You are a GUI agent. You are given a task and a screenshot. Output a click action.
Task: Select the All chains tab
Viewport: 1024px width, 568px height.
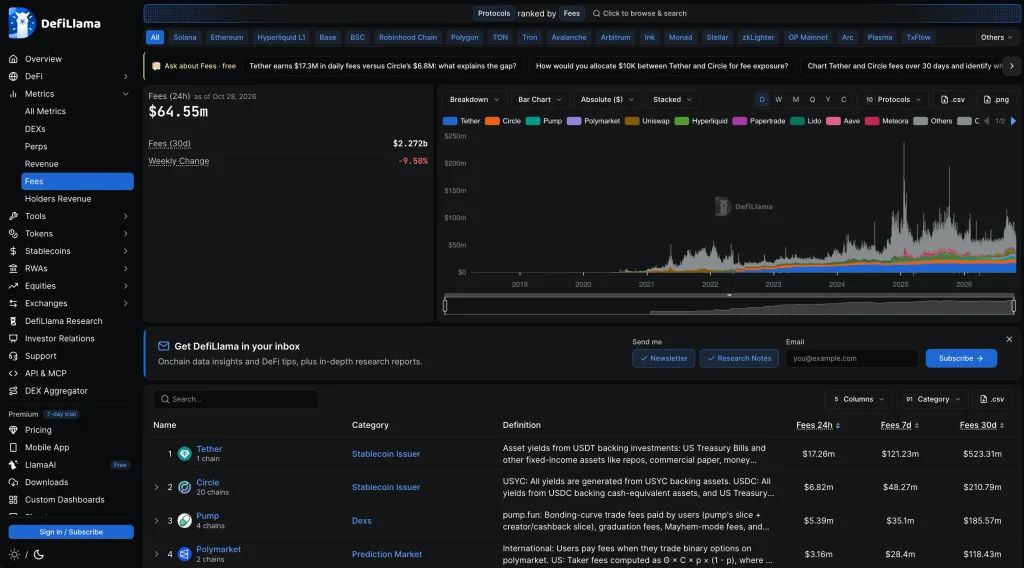[155, 37]
